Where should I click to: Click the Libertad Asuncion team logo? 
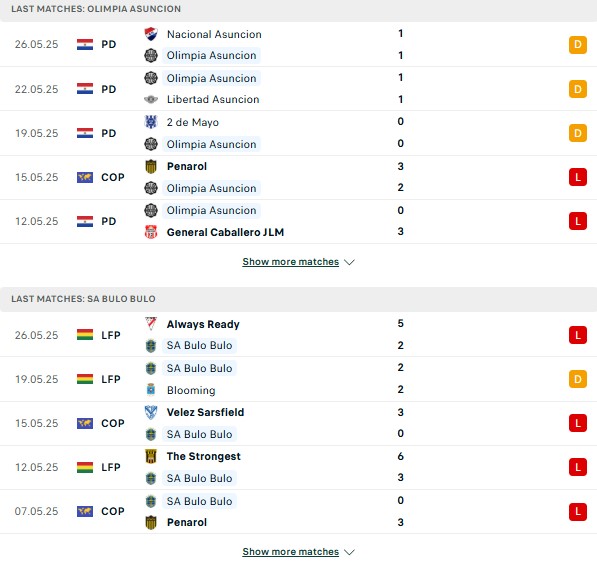(151, 99)
